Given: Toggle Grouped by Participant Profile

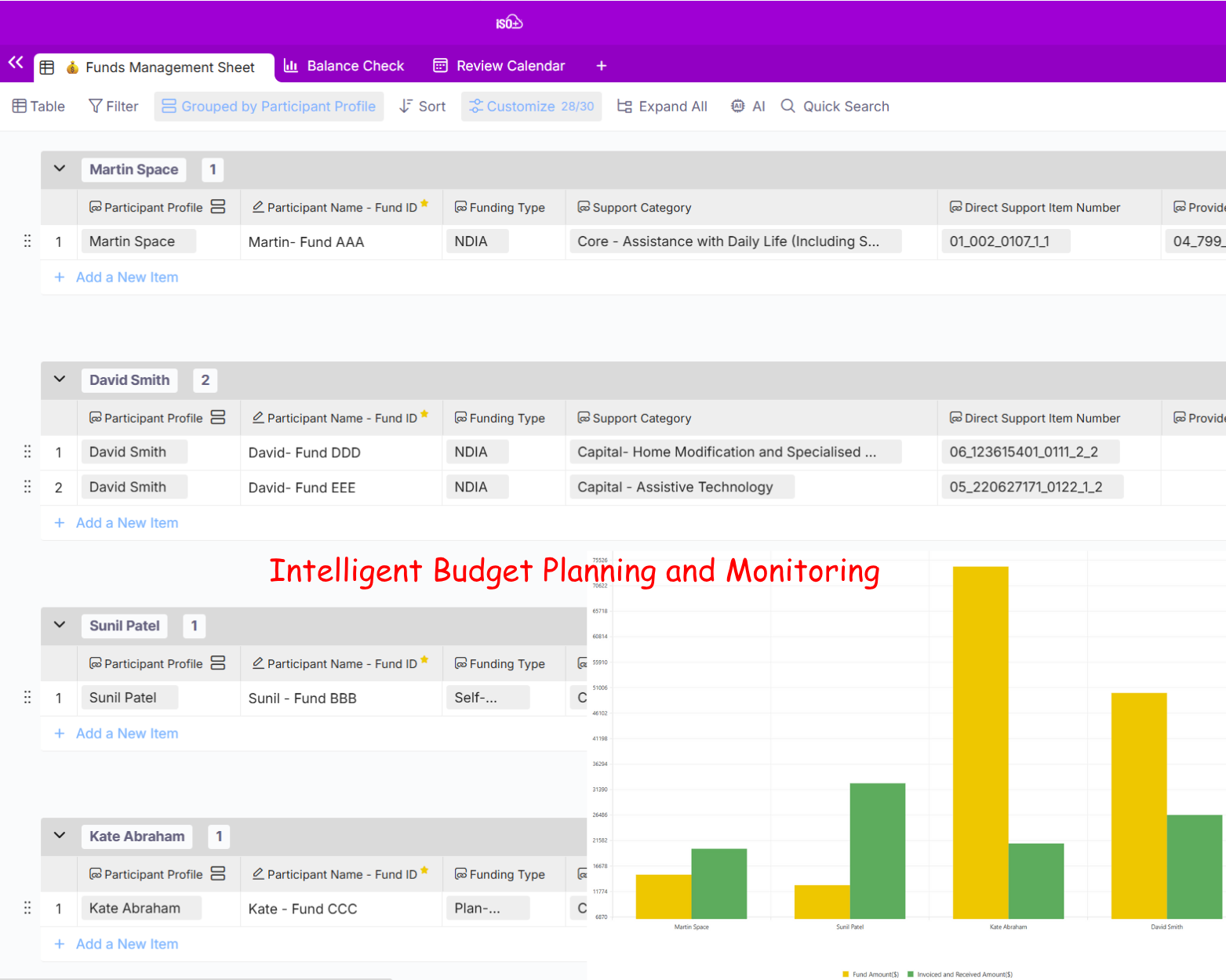Looking at the screenshot, I should pos(269,107).
